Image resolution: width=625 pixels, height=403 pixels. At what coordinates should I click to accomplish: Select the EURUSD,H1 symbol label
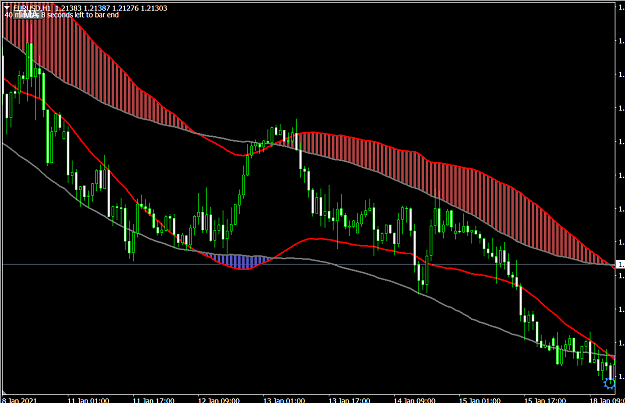coord(32,8)
